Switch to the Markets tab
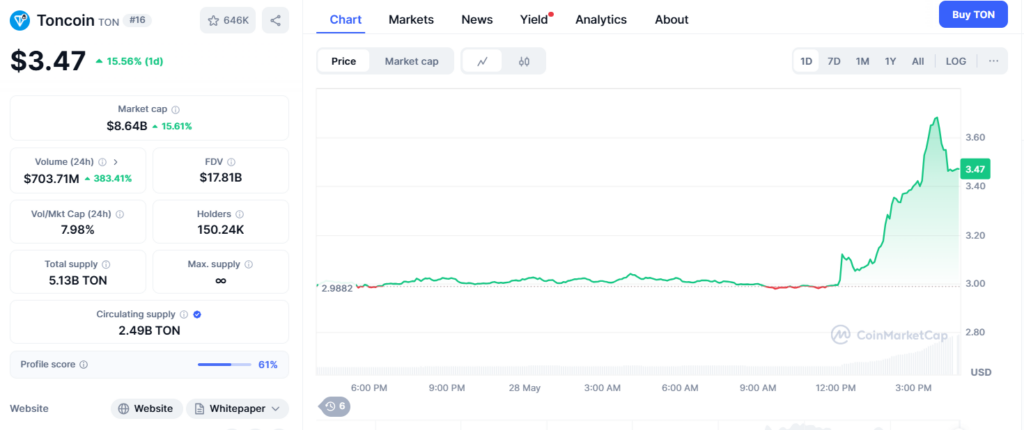This screenshot has height=430, width=1024. (411, 20)
